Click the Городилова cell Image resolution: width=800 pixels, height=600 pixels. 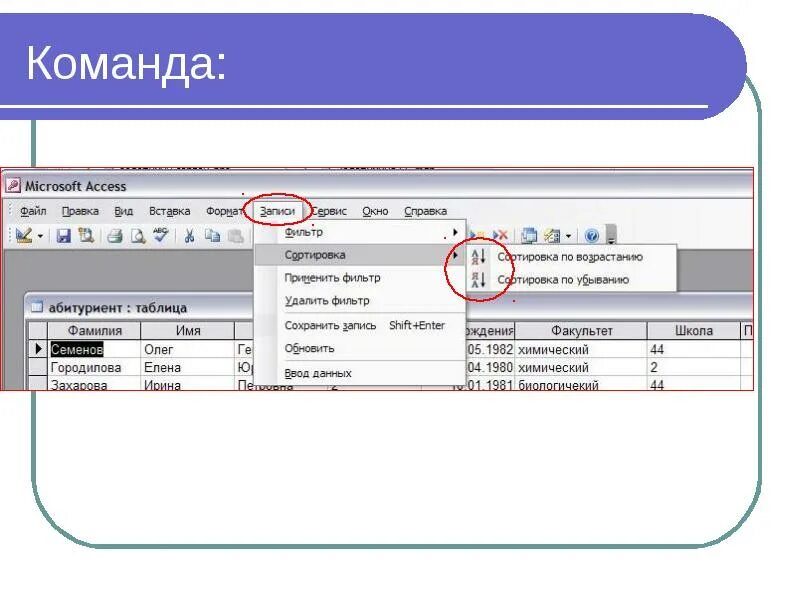pos(94,367)
